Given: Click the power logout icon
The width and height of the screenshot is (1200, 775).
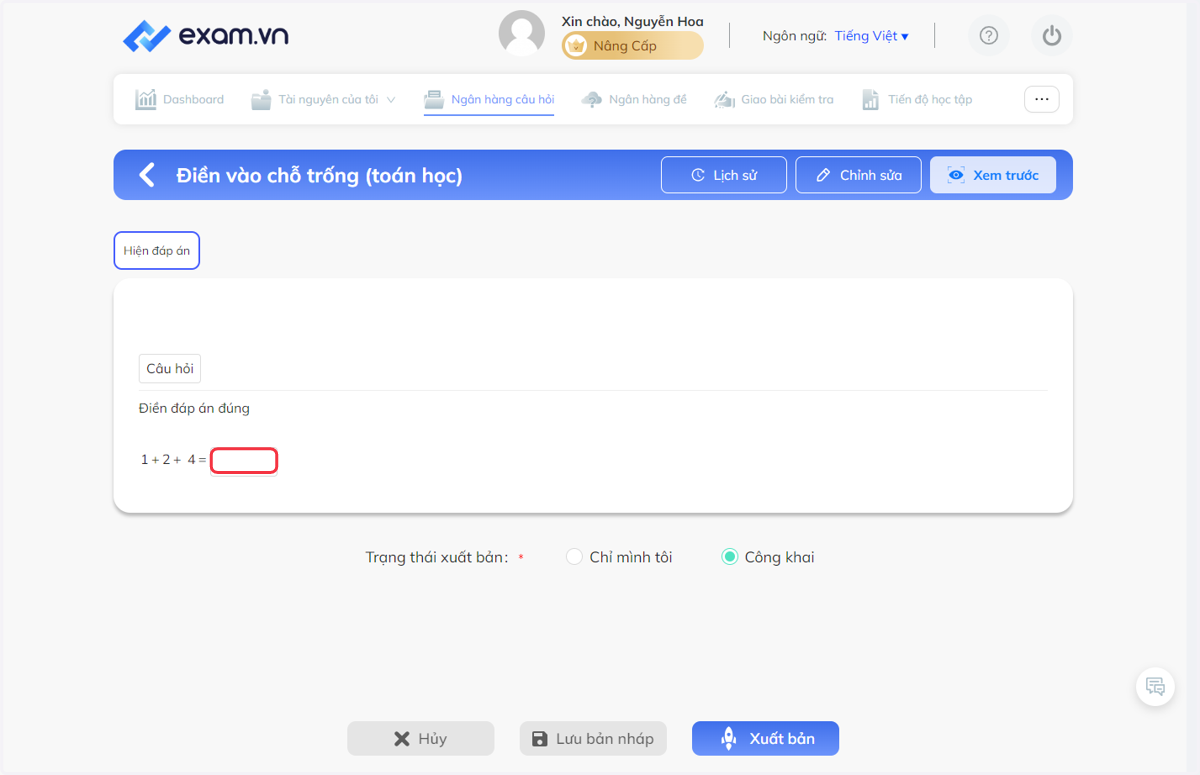Looking at the screenshot, I should pos(1051,36).
